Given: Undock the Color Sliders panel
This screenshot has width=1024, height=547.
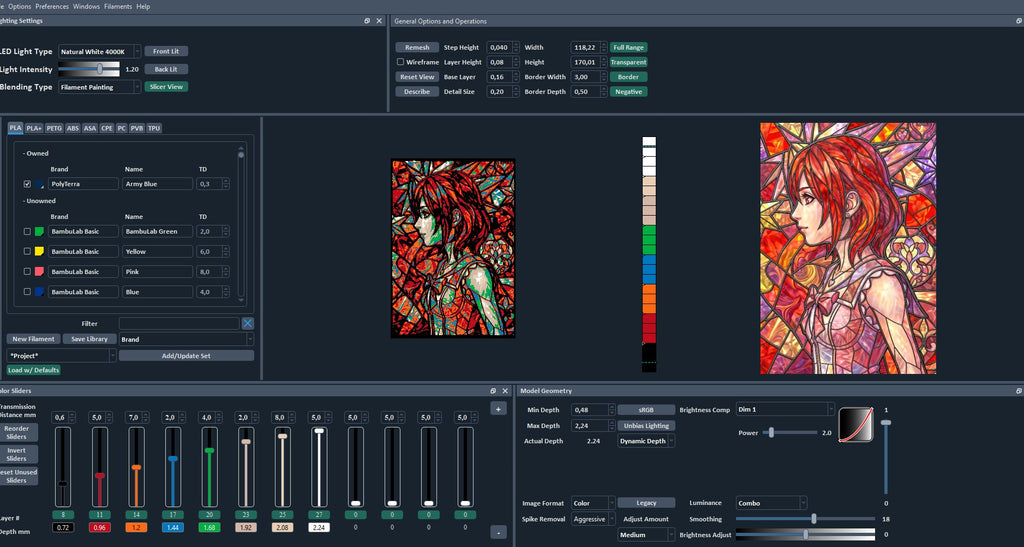Looking at the screenshot, I should coord(493,391).
